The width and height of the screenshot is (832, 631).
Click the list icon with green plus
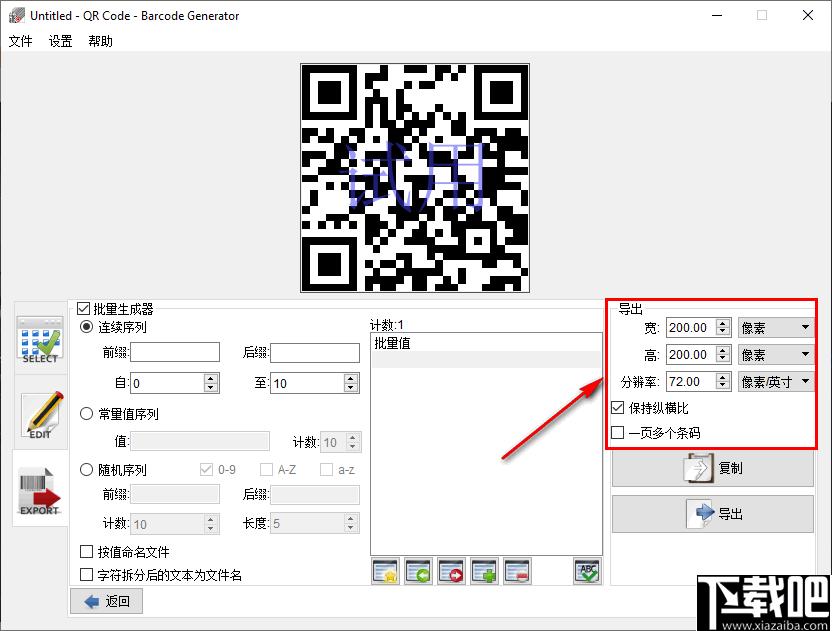pyautogui.click(x=484, y=571)
